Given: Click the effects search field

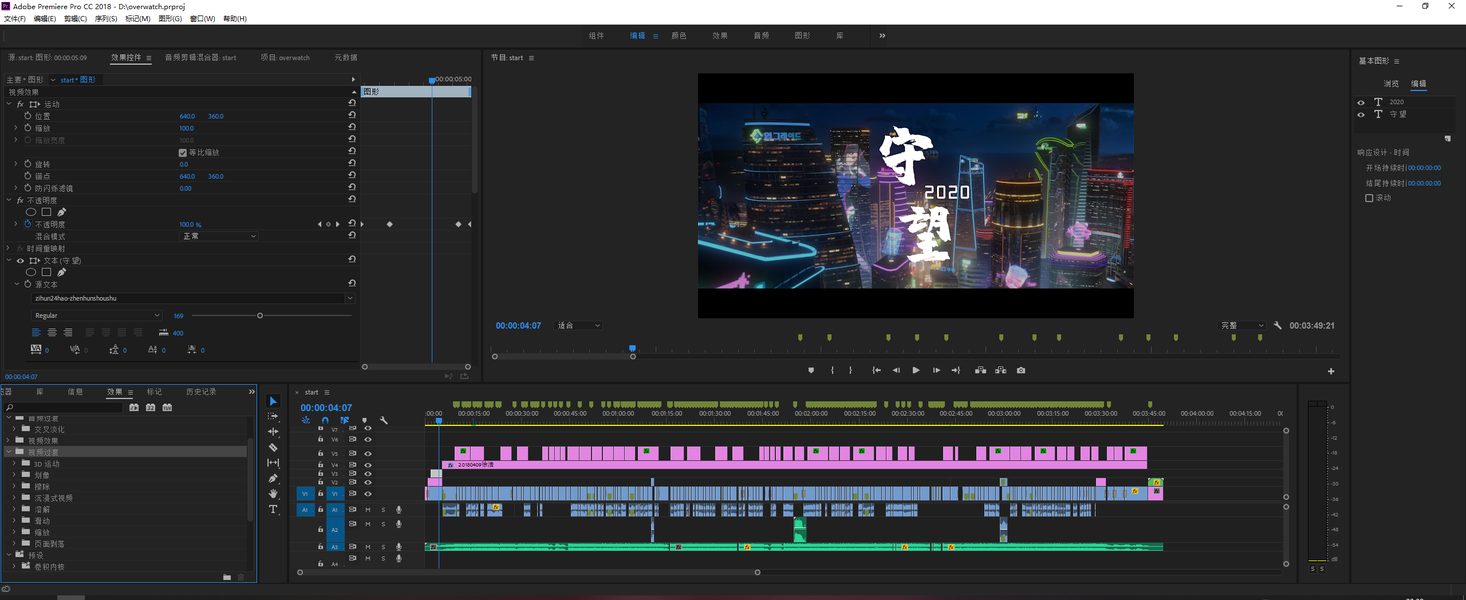Looking at the screenshot, I should click(65, 407).
